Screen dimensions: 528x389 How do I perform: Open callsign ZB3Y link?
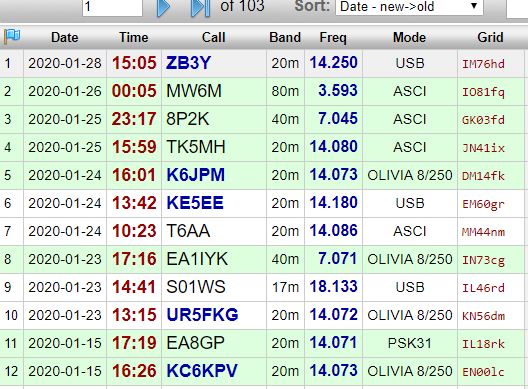click(x=188, y=63)
